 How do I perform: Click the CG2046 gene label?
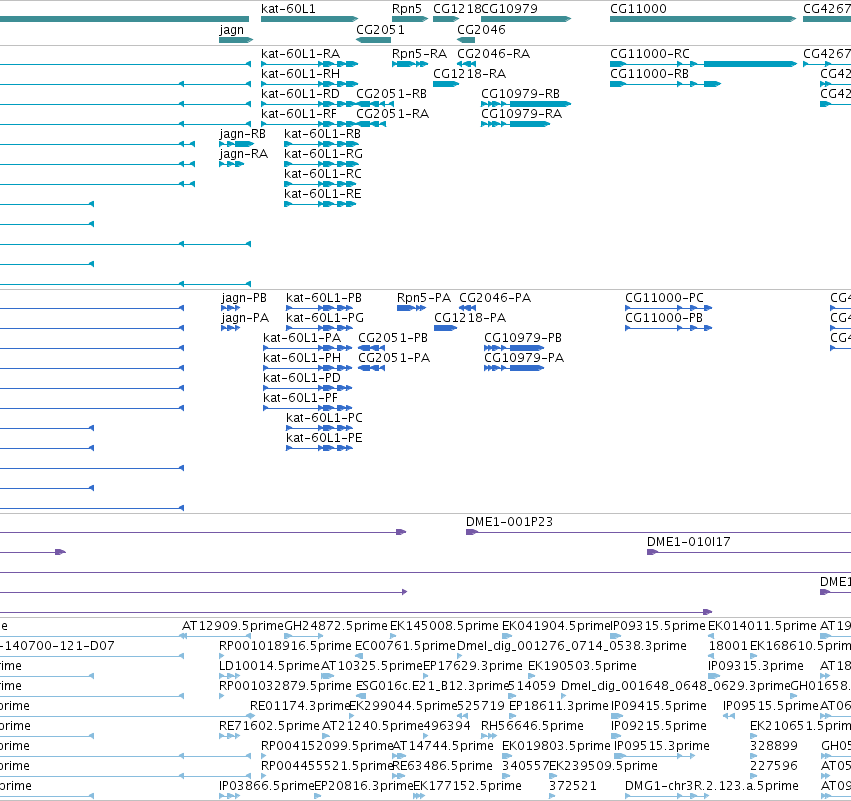click(481, 30)
